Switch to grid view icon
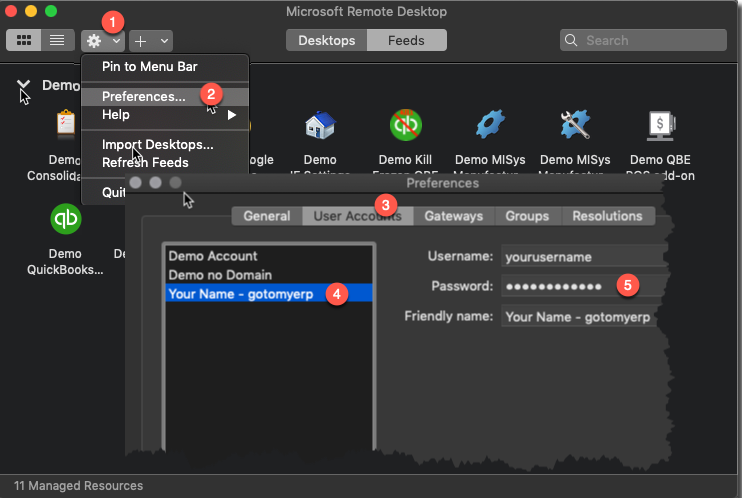 click(x=24, y=40)
